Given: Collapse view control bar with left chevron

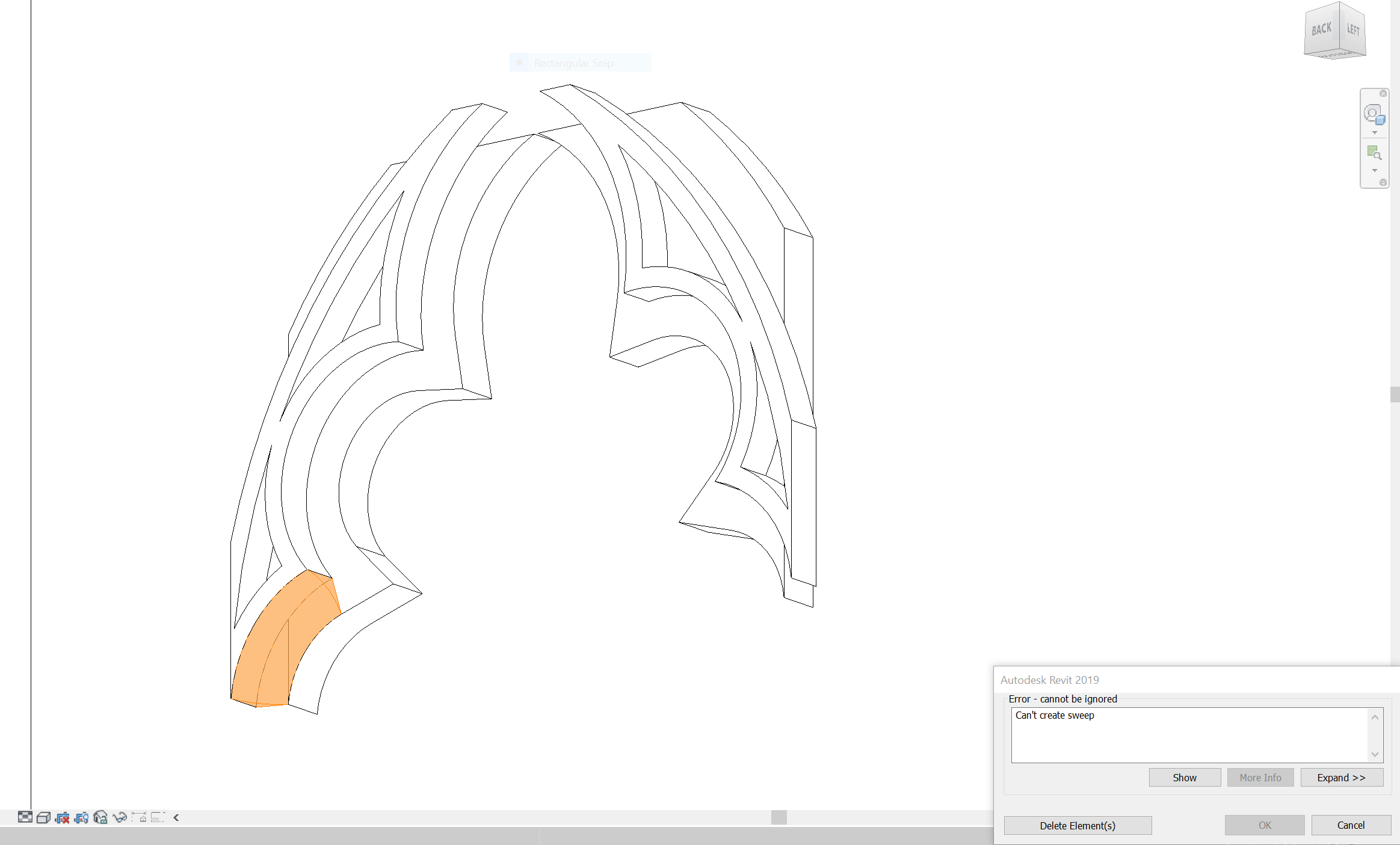Looking at the screenshot, I should coord(176,817).
